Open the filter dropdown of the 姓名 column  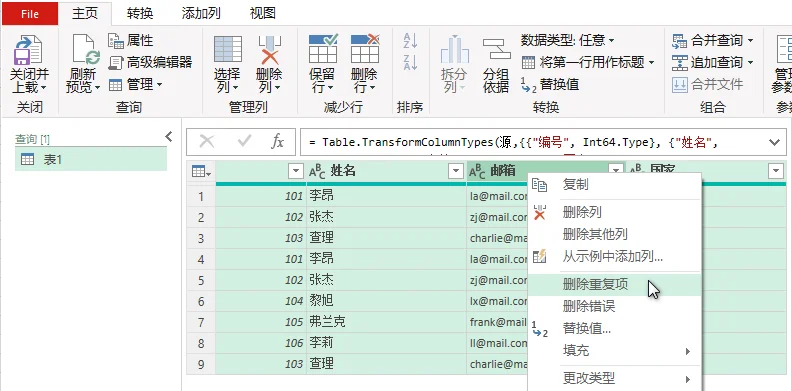[456, 172]
